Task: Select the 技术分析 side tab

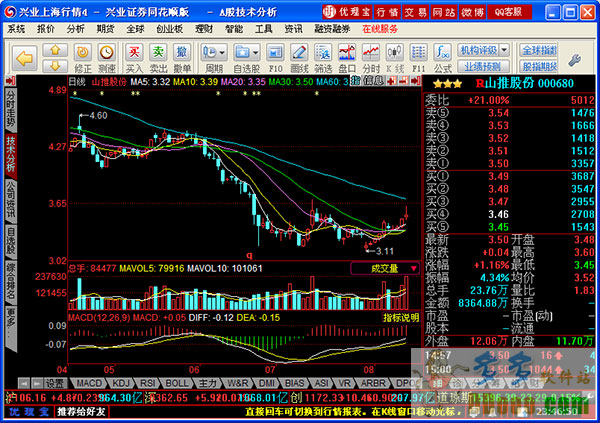Action: pos(11,154)
